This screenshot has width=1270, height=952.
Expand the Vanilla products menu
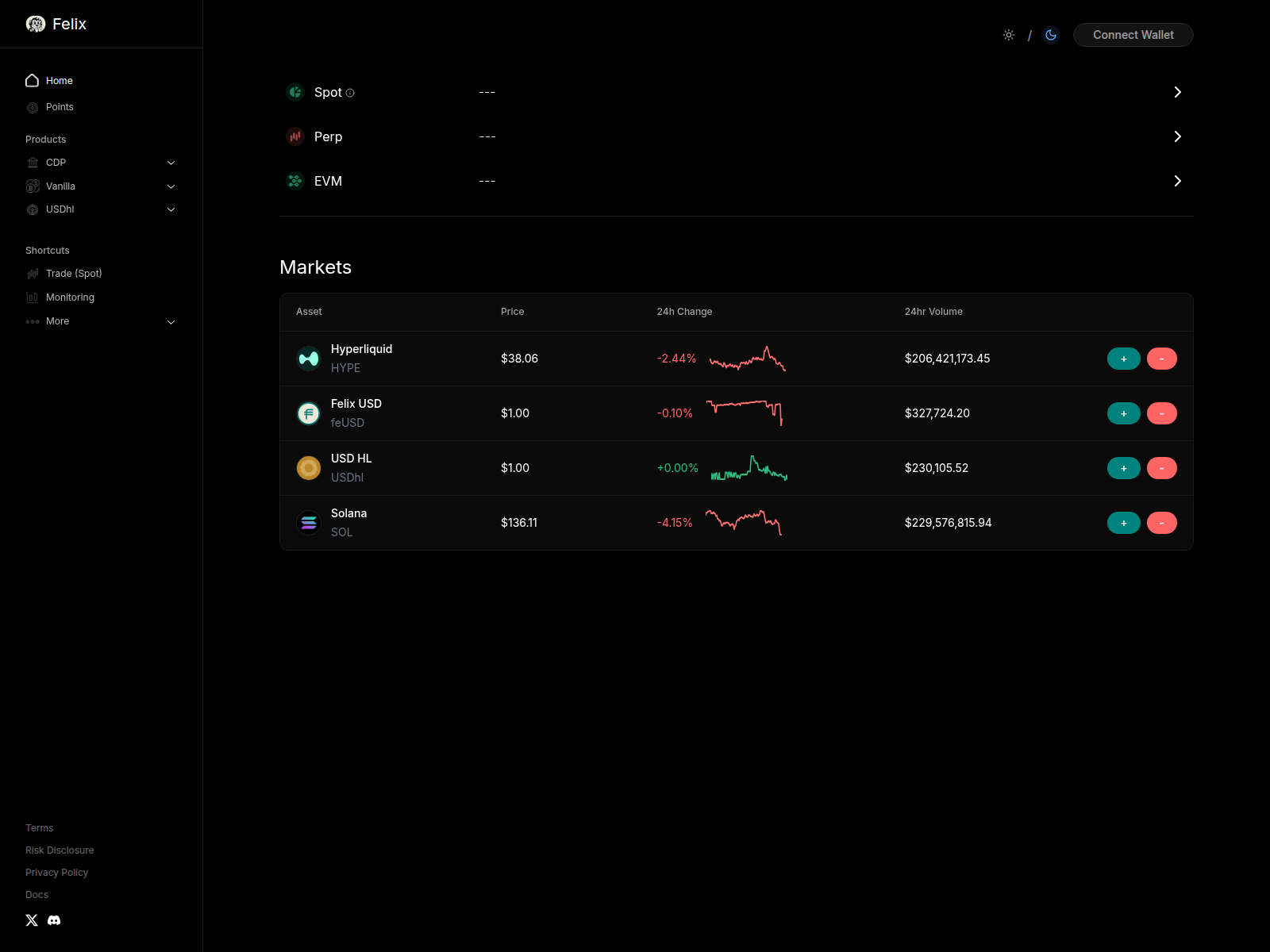(x=171, y=186)
